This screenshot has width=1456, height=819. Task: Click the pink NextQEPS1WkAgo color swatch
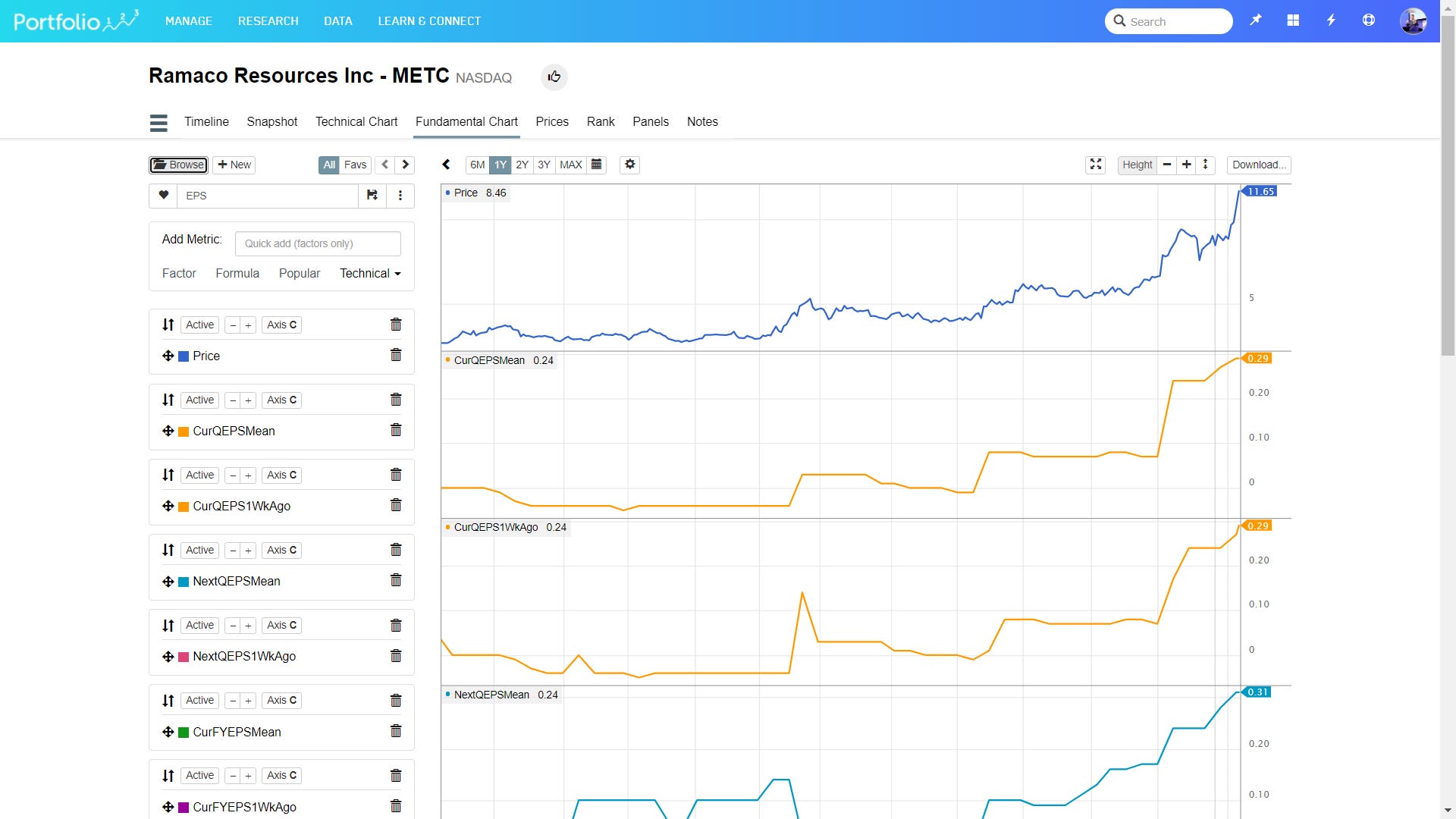click(x=184, y=657)
